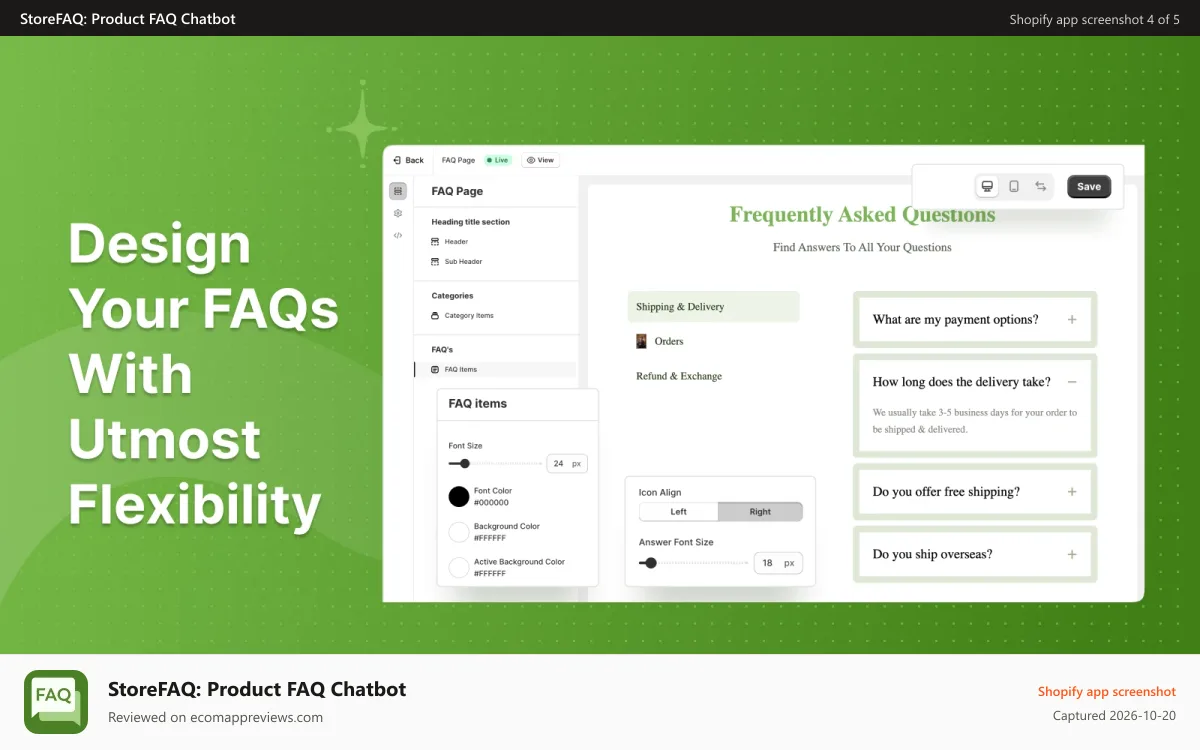
Task: Adjust the Answer Font Size slider handle
Action: click(x=651, y=563)
